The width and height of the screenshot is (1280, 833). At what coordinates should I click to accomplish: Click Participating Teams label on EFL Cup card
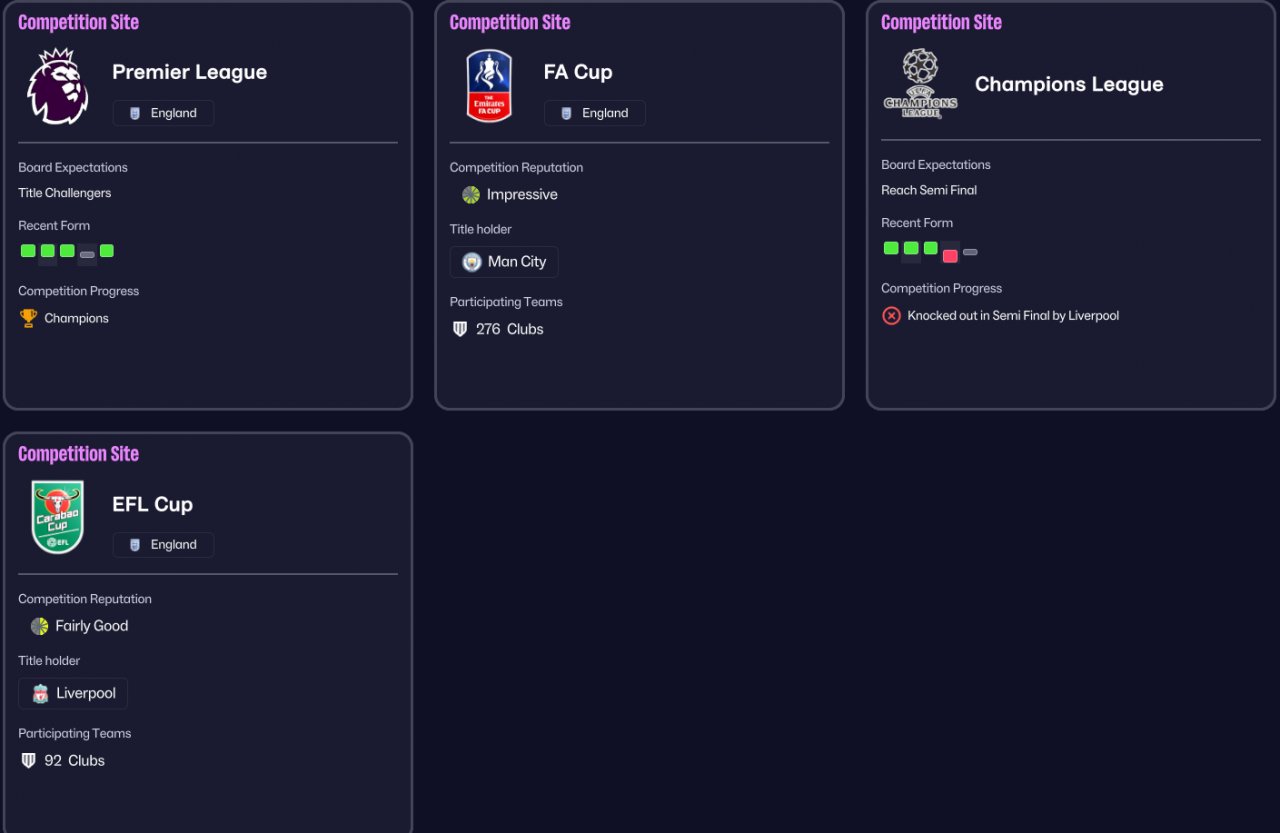[75, 733]
